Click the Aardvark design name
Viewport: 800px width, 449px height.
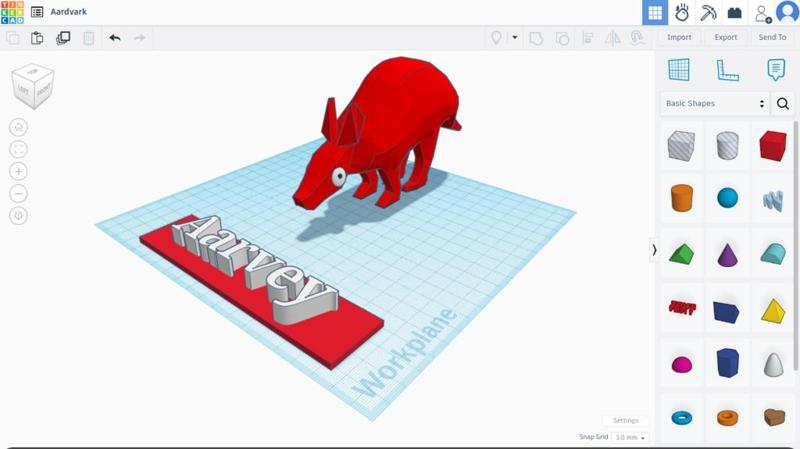[68, 12]
